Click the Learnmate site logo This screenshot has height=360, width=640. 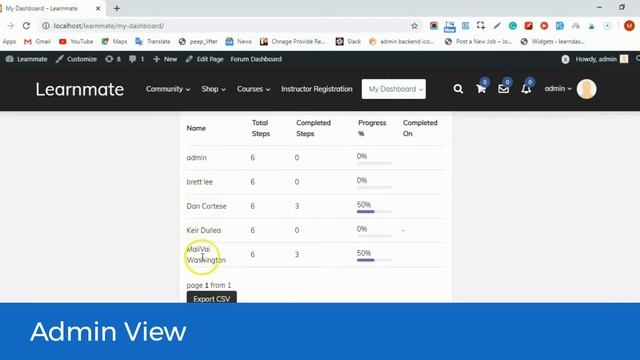tap(80, 89)
